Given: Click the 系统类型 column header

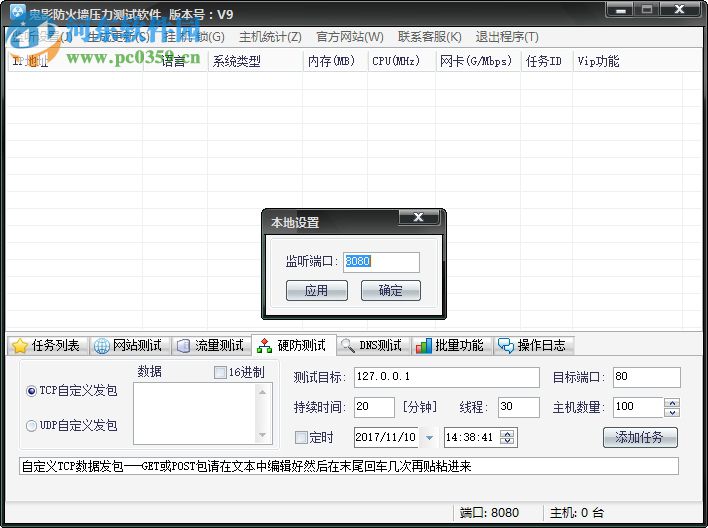Looking at the screenshot, I should [x=255, y=61].
